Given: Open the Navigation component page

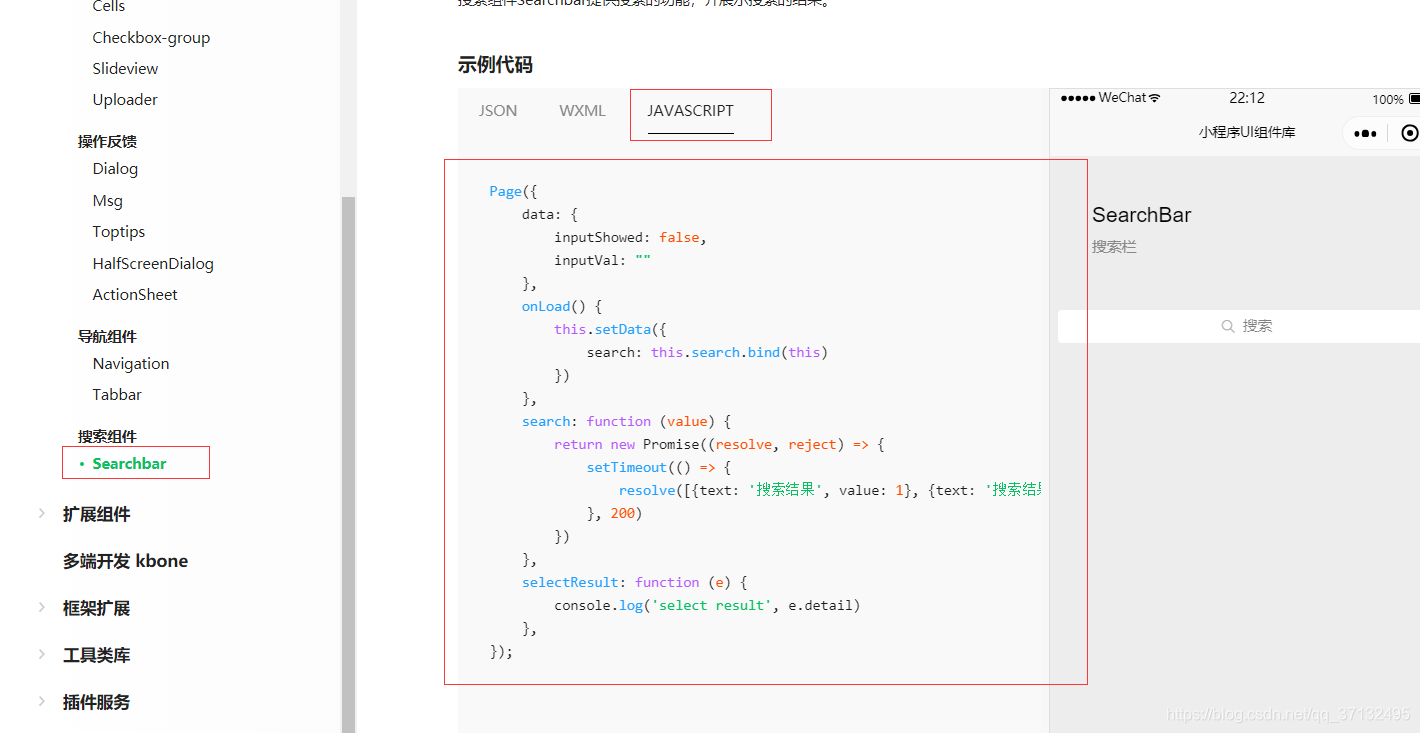Looking at the screenshot, I should [x=131, y=364].
